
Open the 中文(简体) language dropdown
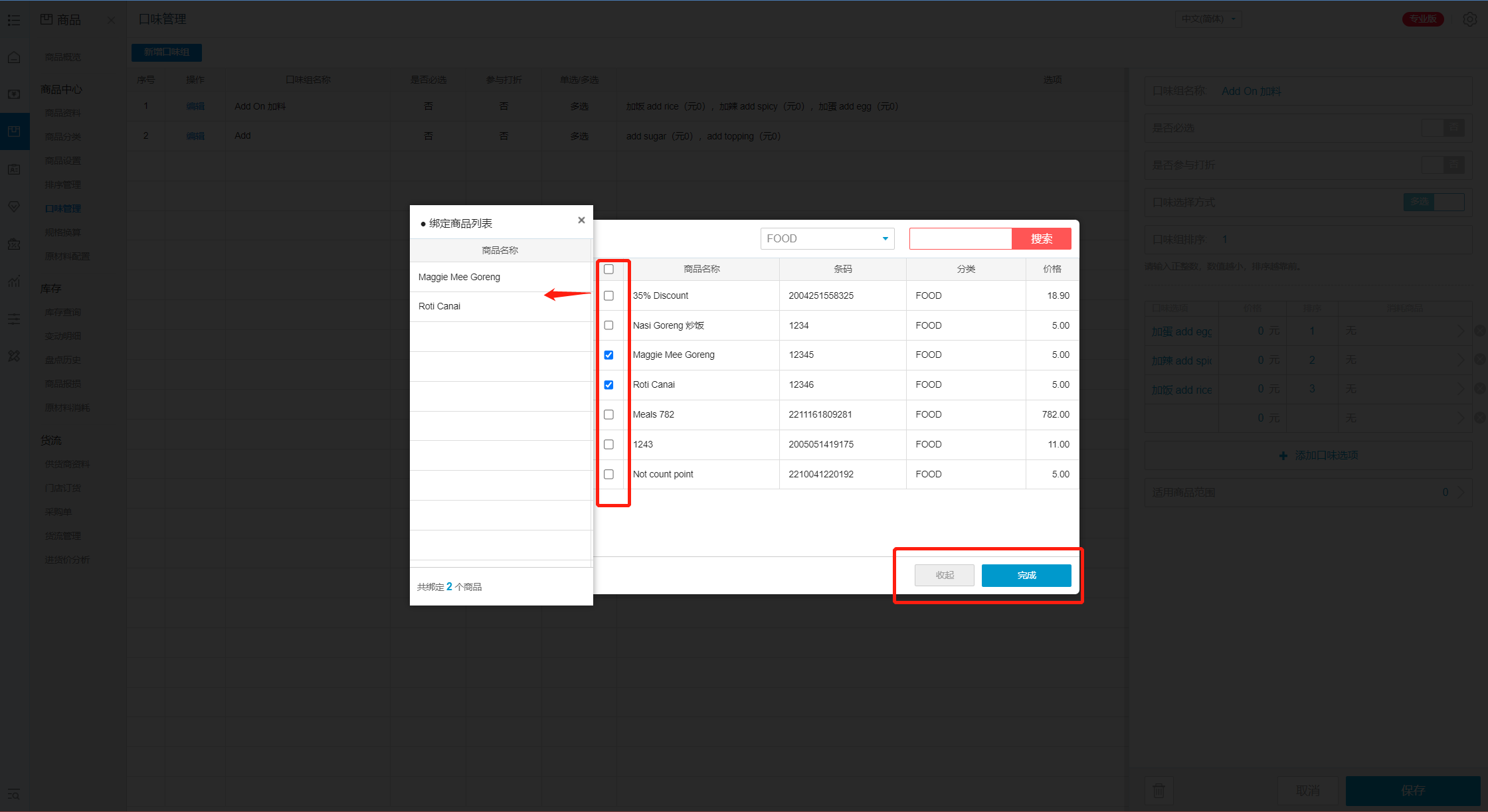click(x=1208, y=19)
